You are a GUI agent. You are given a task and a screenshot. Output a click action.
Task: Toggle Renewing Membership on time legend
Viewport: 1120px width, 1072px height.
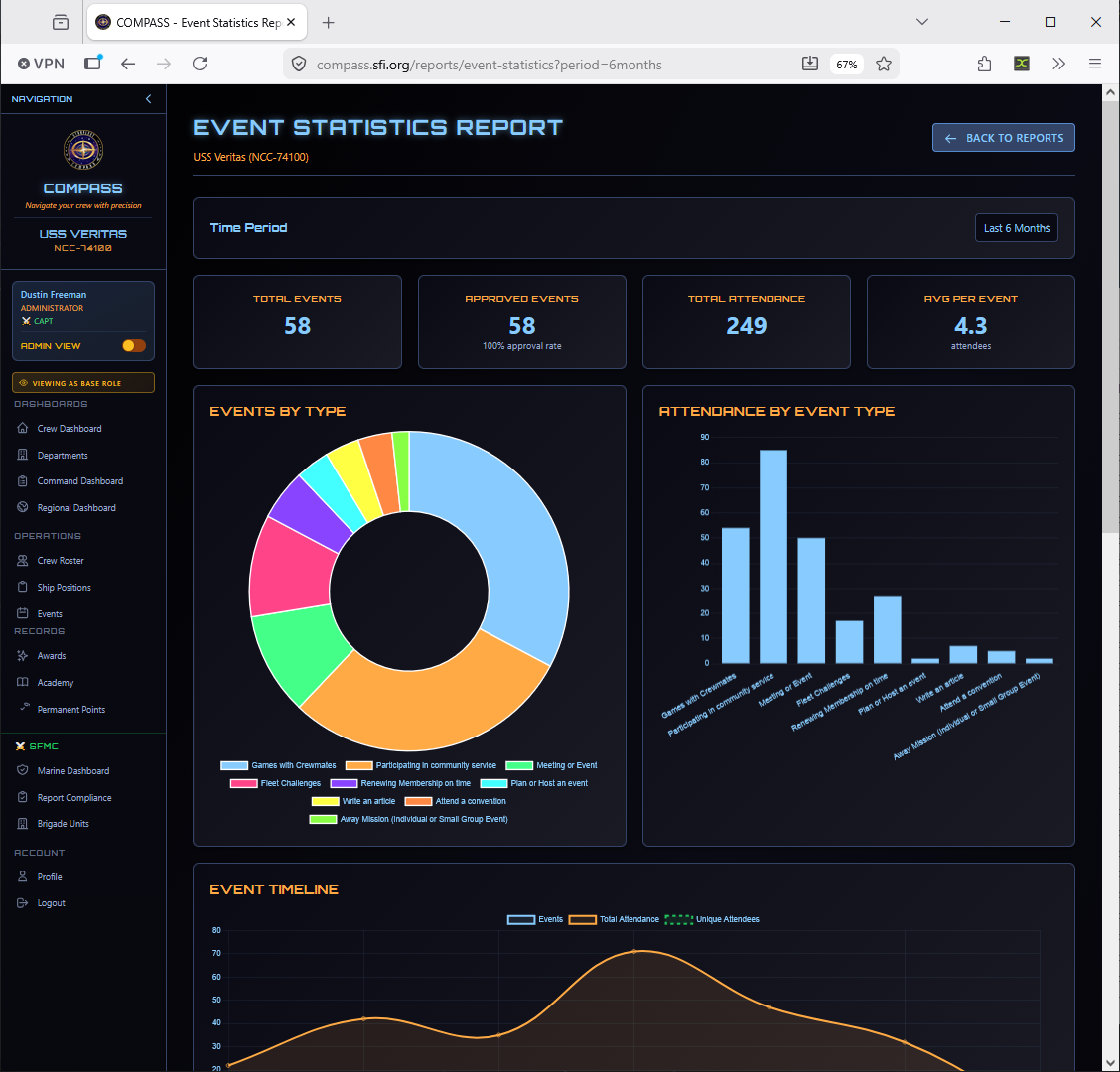pyautogui.click(x=400, y=783)
